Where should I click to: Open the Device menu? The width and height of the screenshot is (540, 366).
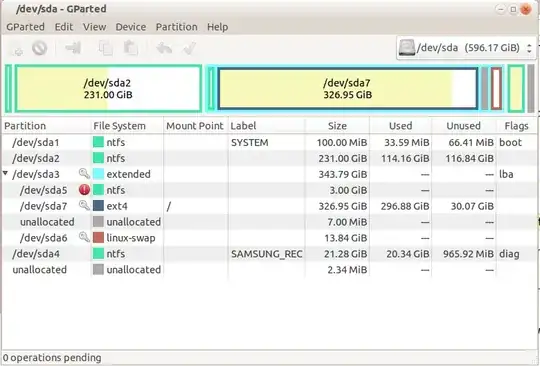click(131, 27)
